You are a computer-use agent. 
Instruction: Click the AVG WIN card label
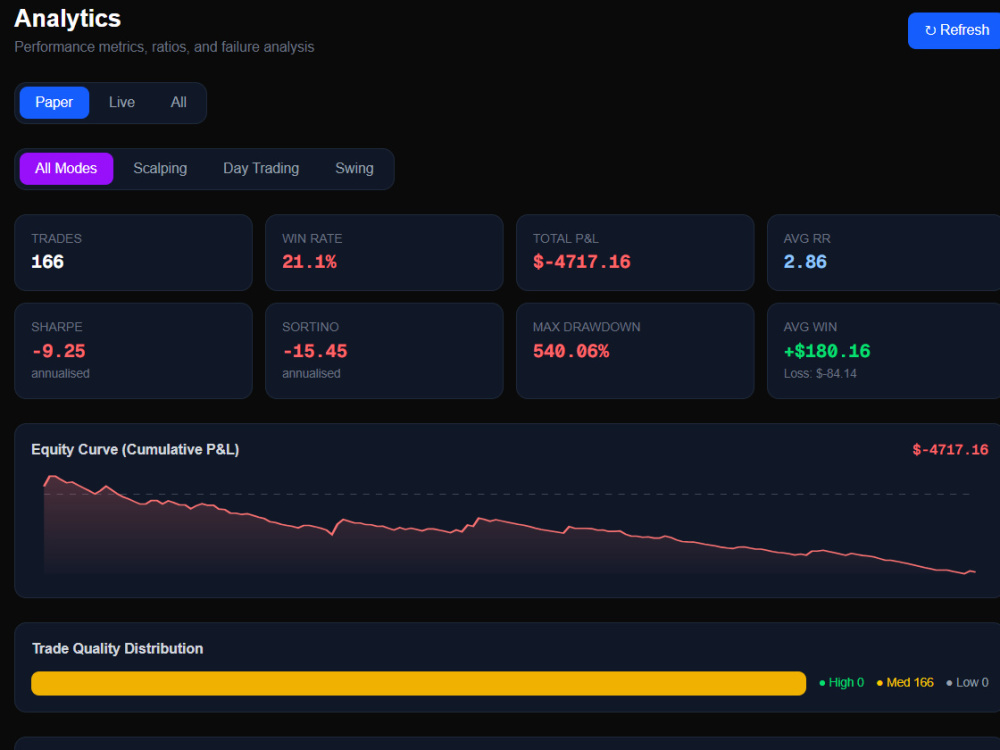click(810, 327)
